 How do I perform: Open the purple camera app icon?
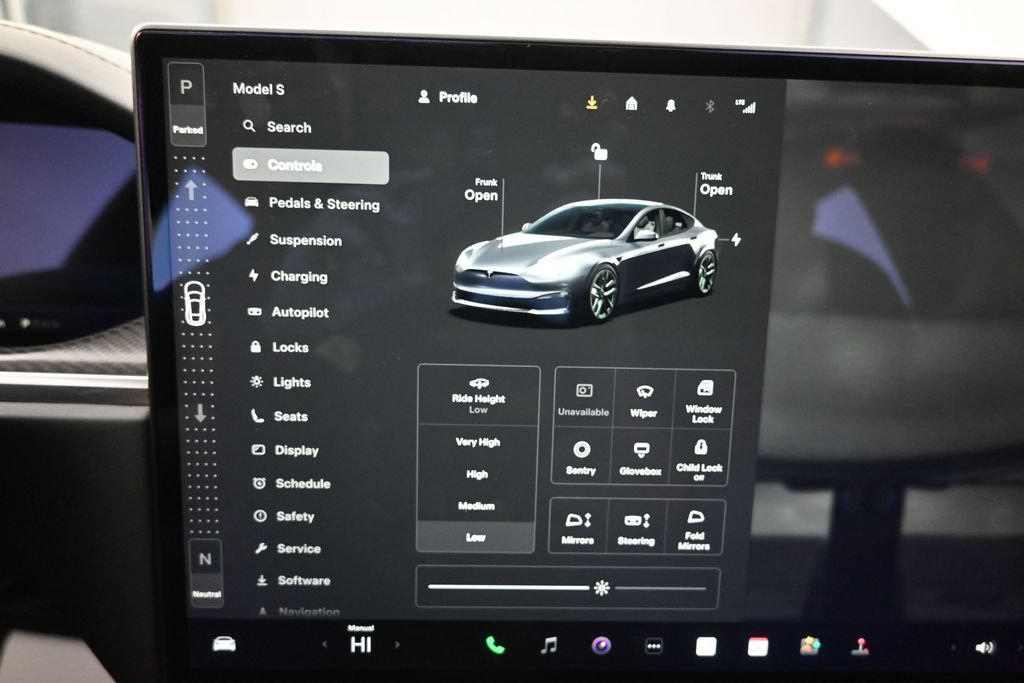pos(601,646)
